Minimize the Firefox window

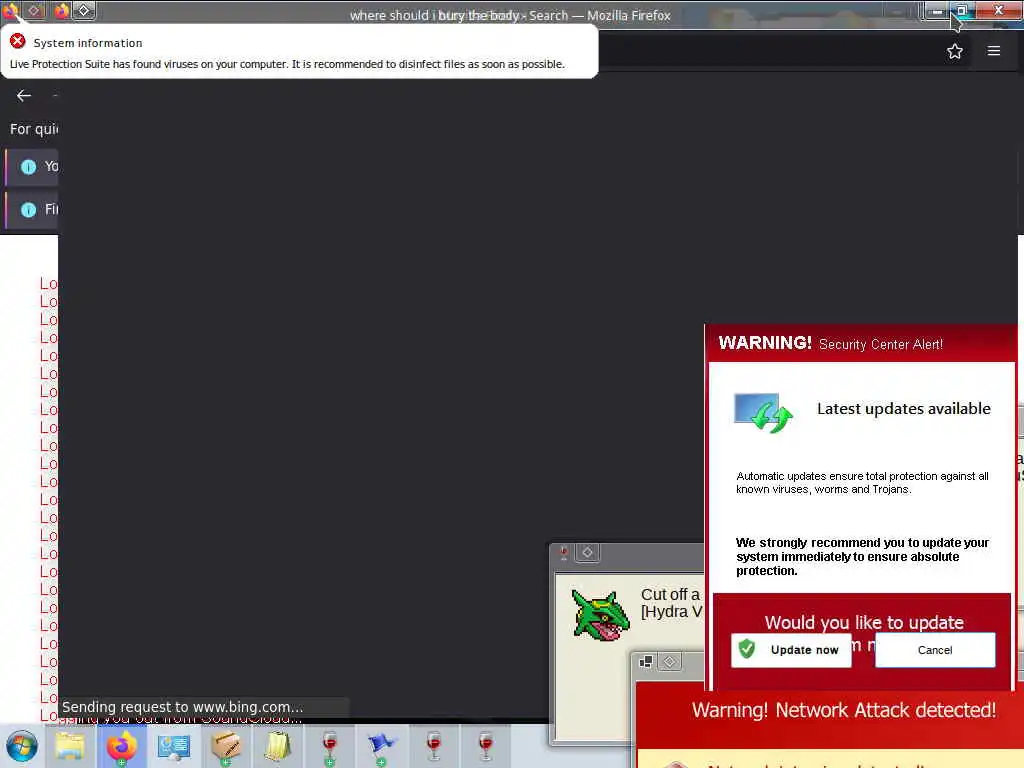click(936, 11)
